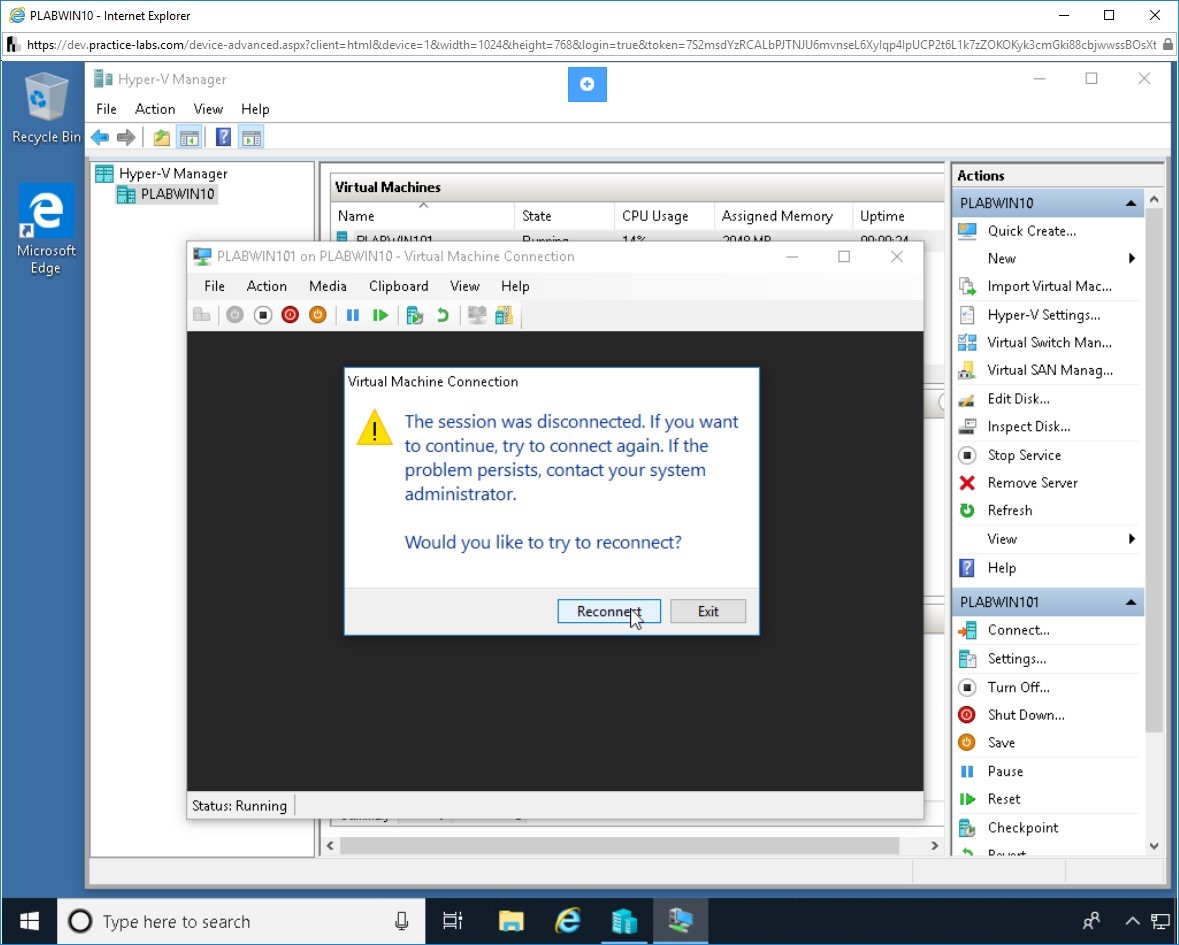Click the Actions pane scroll-up arrow

[1154, 199]
